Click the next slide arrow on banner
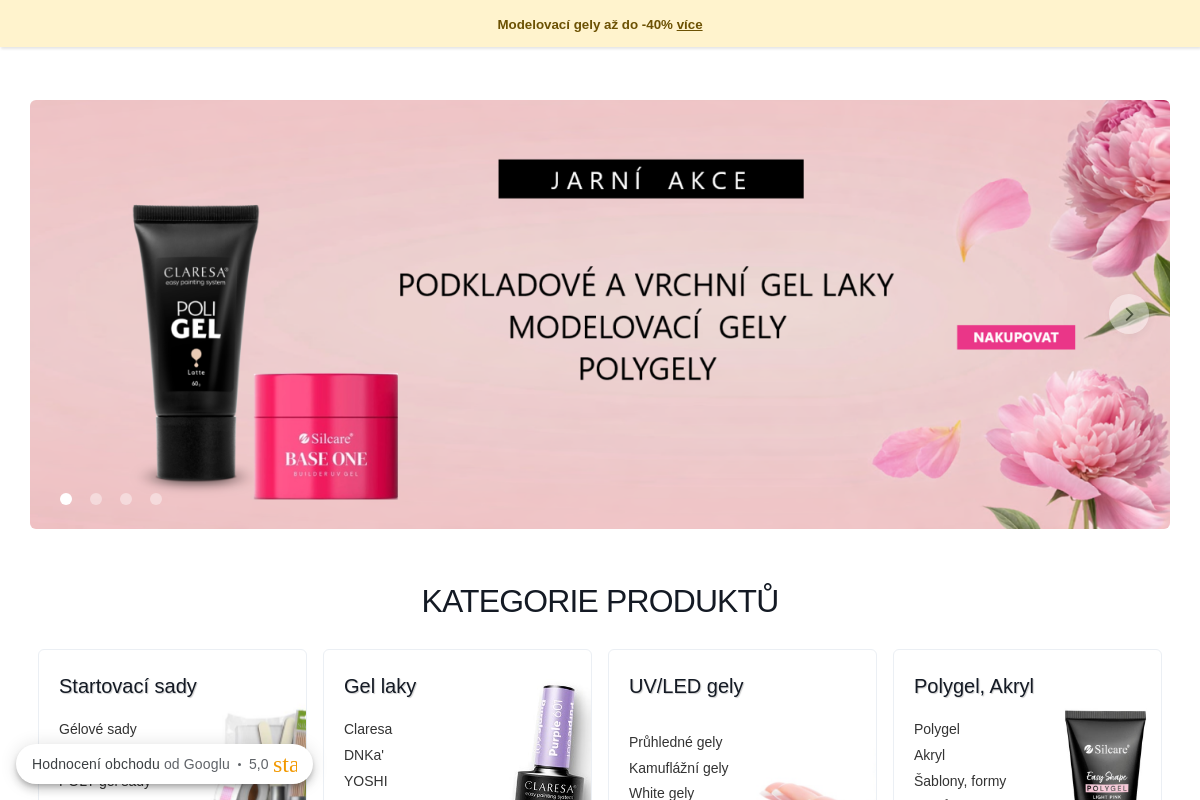 point(1129,314)
